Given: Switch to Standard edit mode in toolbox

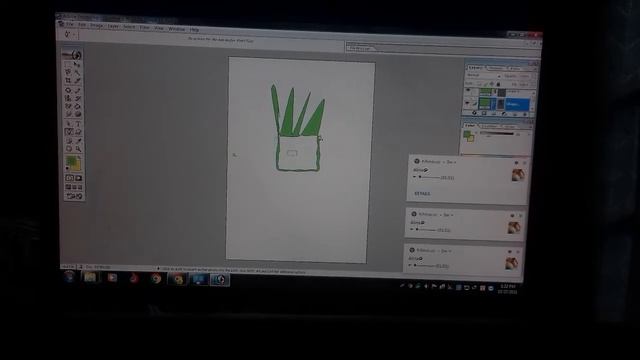Looking at the screenshot, I should click(69, 178).
